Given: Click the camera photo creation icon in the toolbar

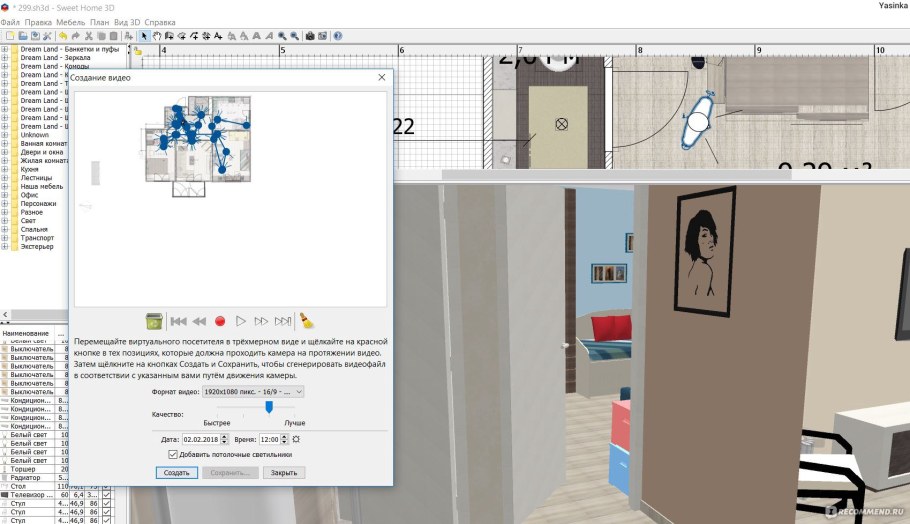Looking at the screenshot, I should tap(309, 36).
